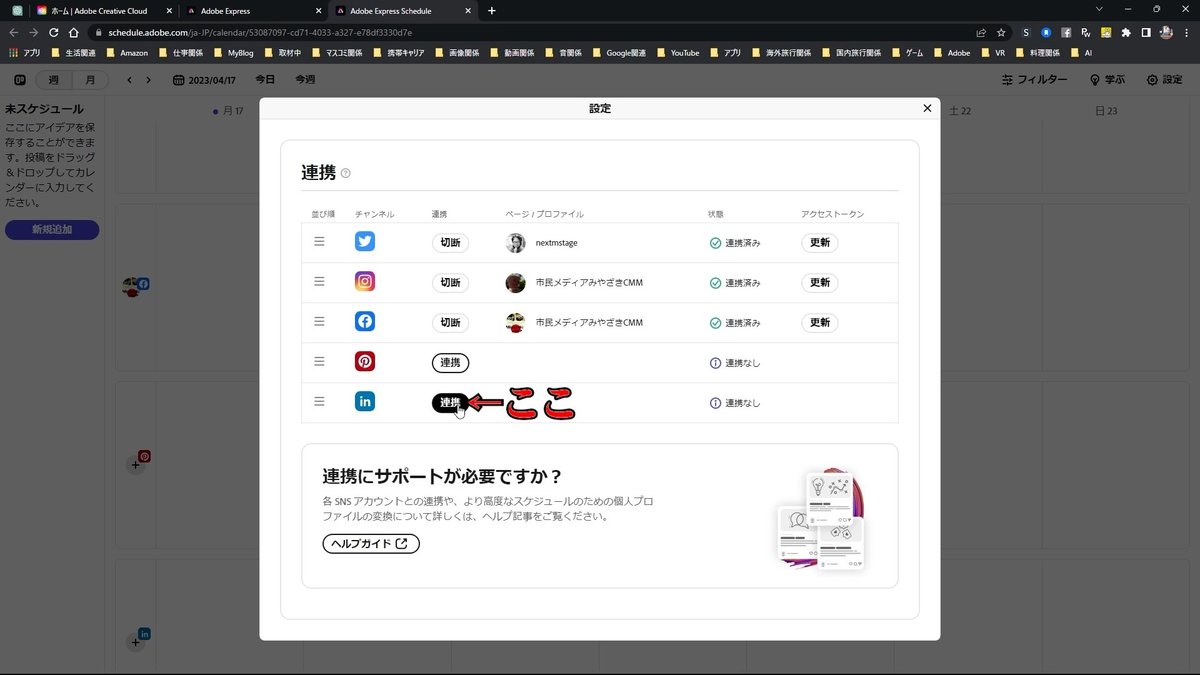Image resolution: width=1200 pixels, height=675 pixels.
Task: Close the 設定 dialog with the X
Action: (927, 108)
